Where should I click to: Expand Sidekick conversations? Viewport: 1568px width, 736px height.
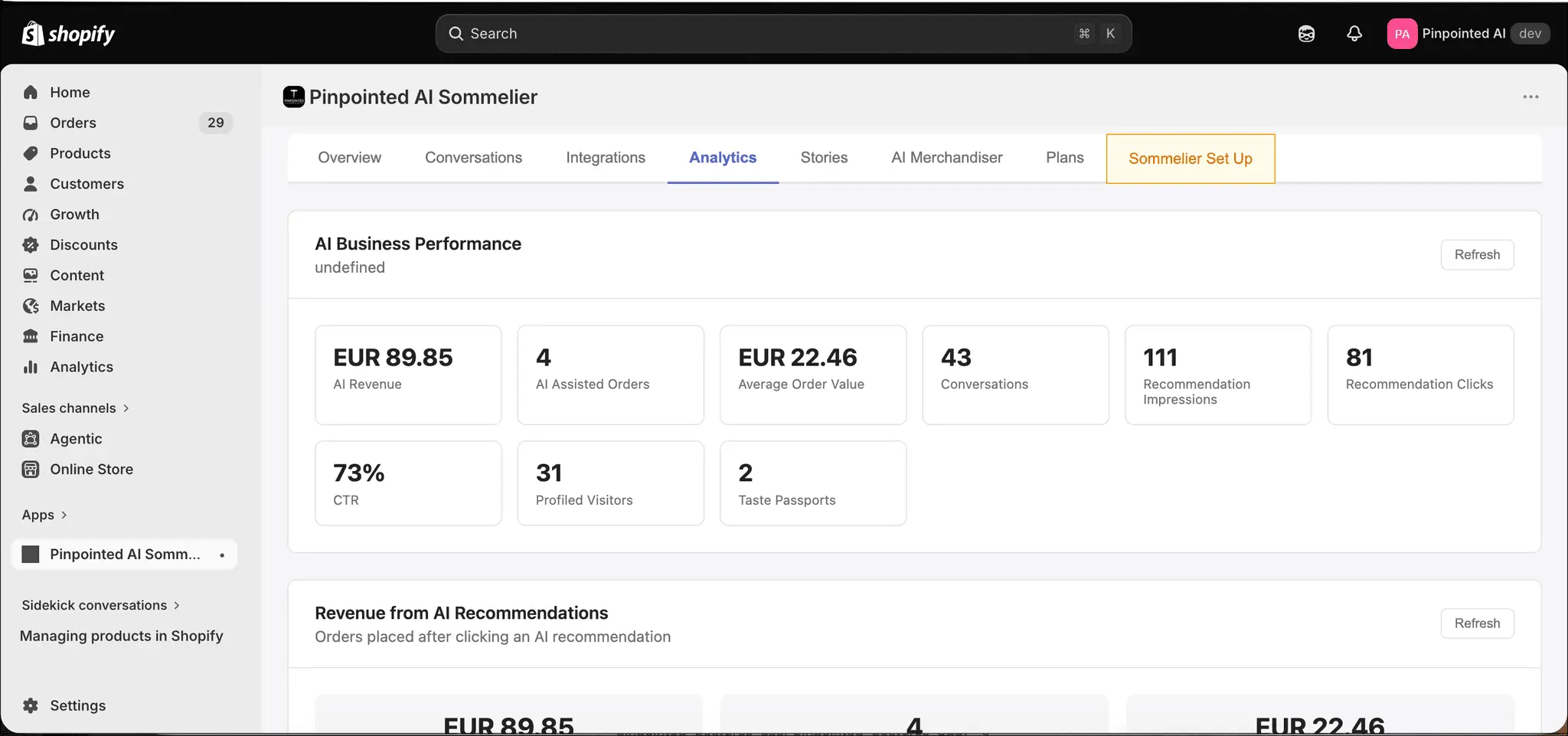click(100, 605)
